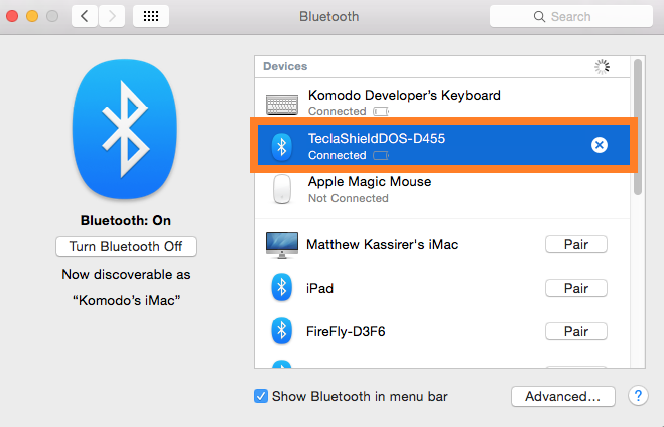This screenshot has width=664, height=427.
Task: Go back with the left chevron button
Action: 85,16
